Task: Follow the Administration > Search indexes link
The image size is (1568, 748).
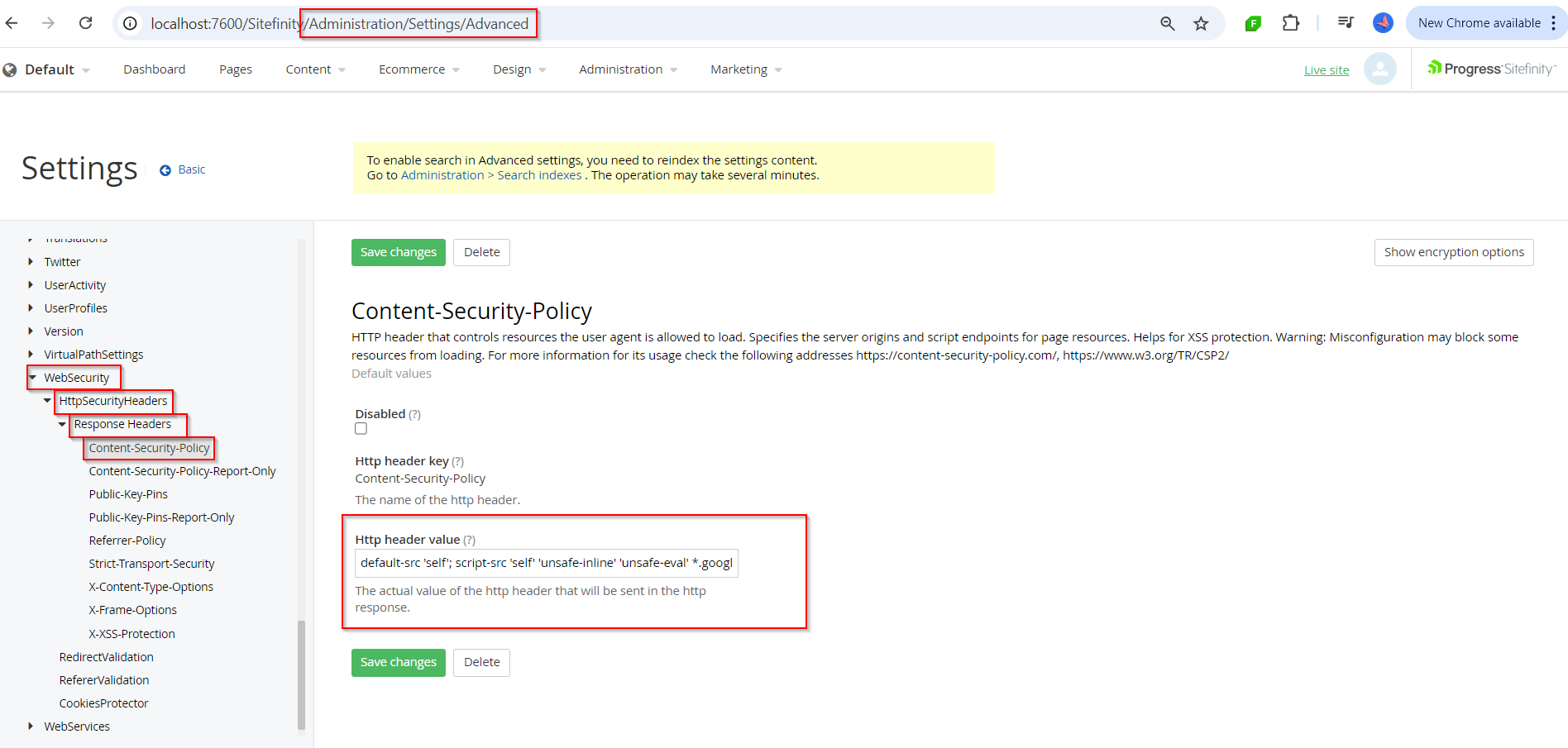Action: (x=491, y=175)
